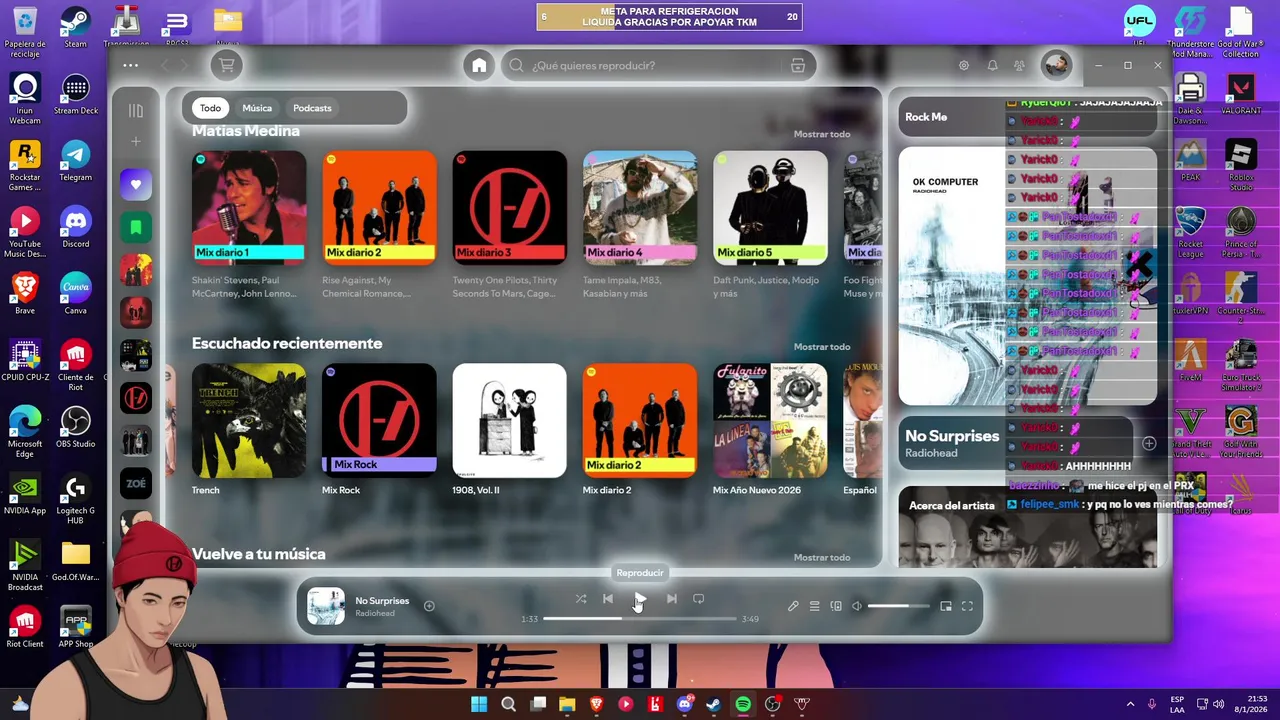
Task: Toggle repeat in the player bar
Action: 699,599
